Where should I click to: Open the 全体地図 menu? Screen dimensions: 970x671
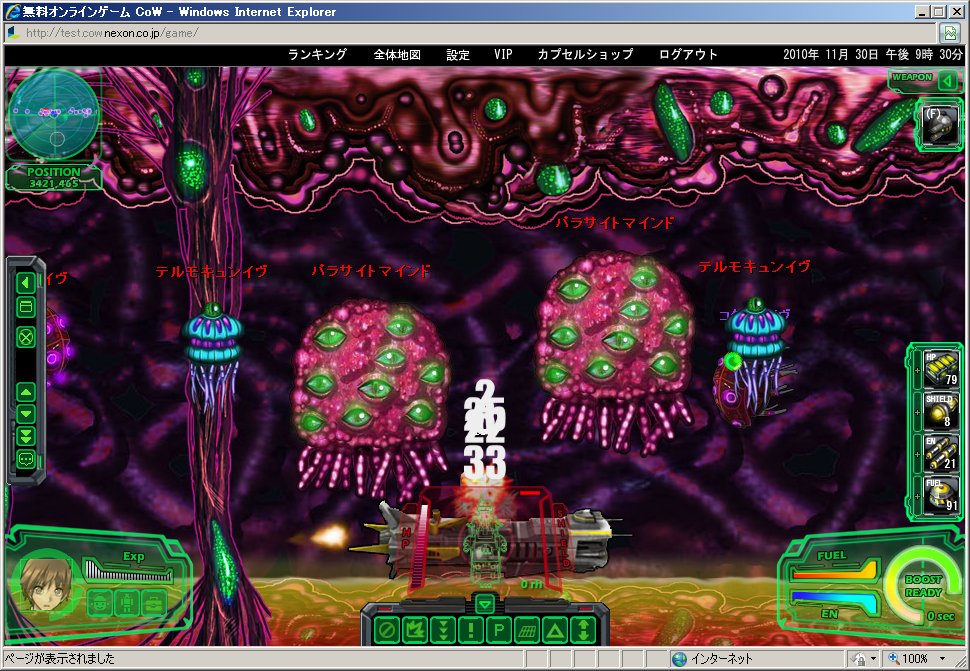397,54
